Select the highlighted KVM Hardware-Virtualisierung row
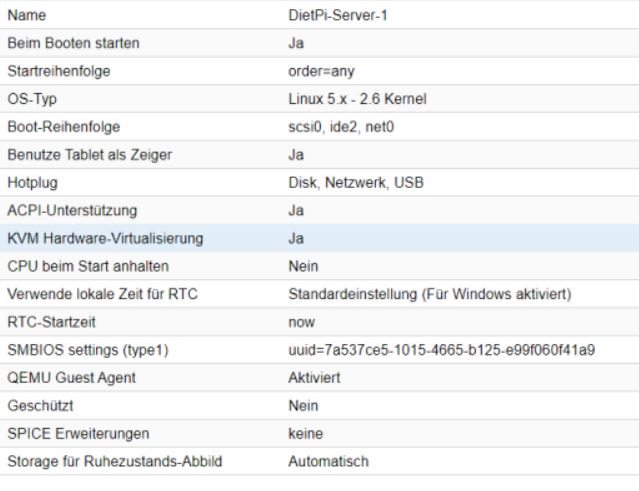This screenshot has height=491, width=639. [320, 238]
